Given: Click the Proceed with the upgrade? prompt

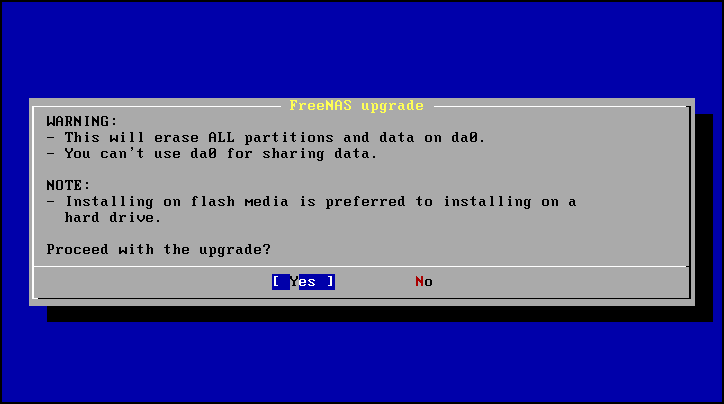Looking at the screenshot, I should click(x=158, y=250).
